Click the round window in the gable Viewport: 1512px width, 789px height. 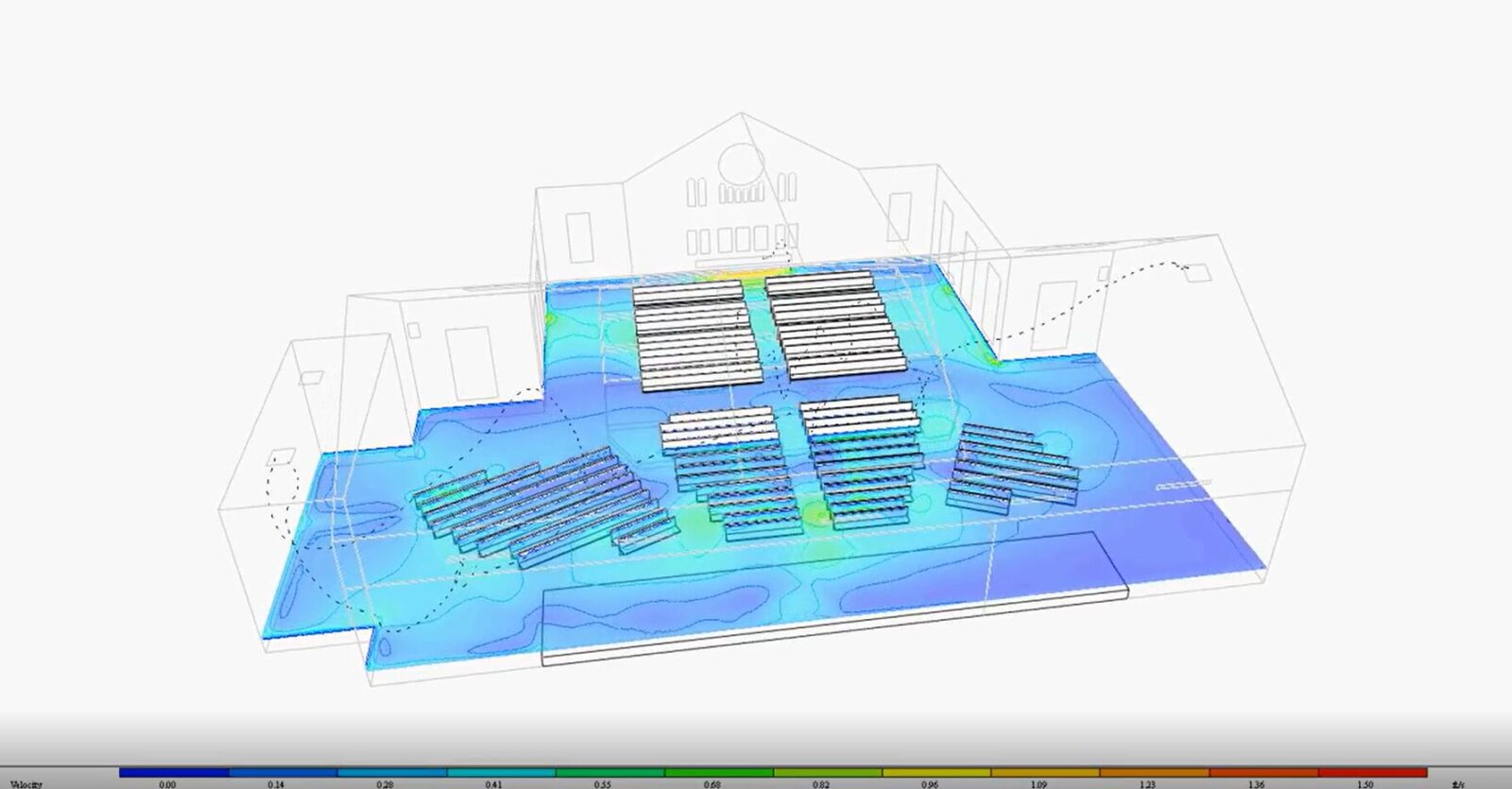click(740, 163)
